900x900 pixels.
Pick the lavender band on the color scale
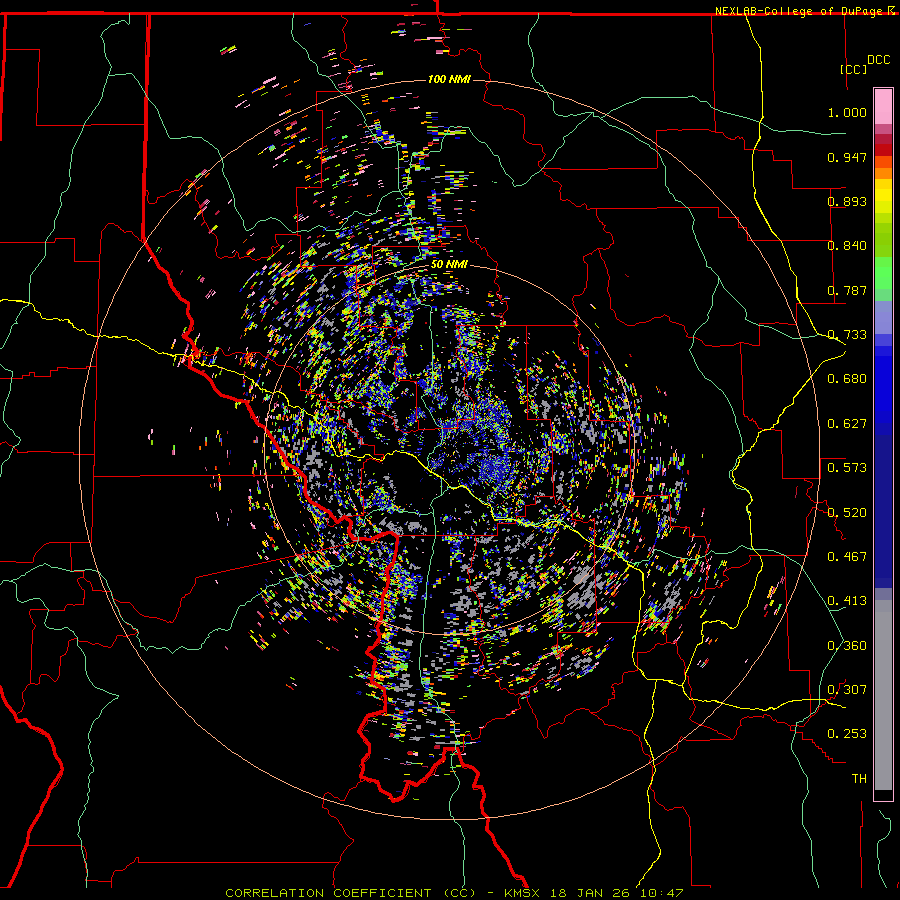click(x=883, y=317)
